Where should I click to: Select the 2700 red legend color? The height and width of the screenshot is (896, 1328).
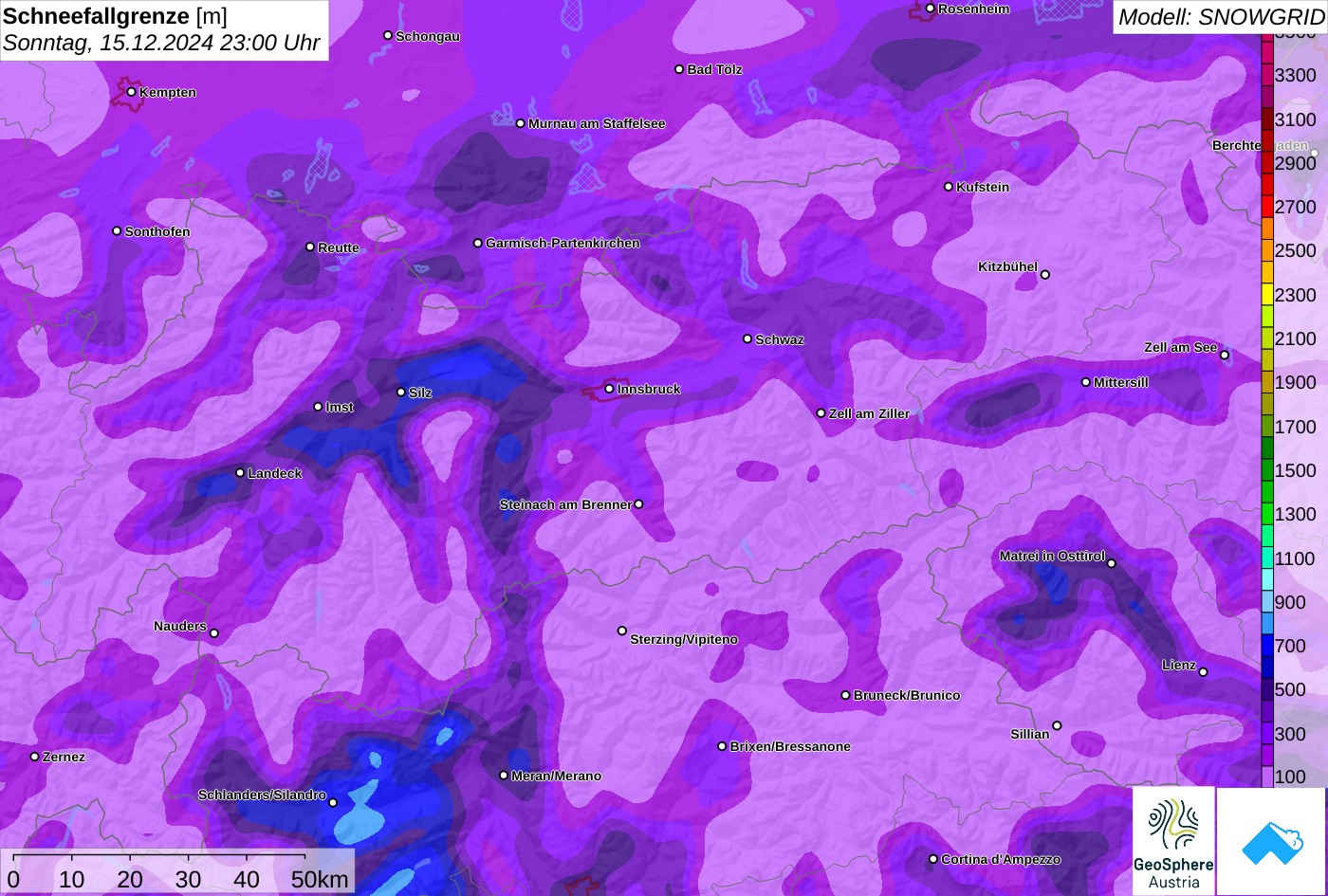1267,207
